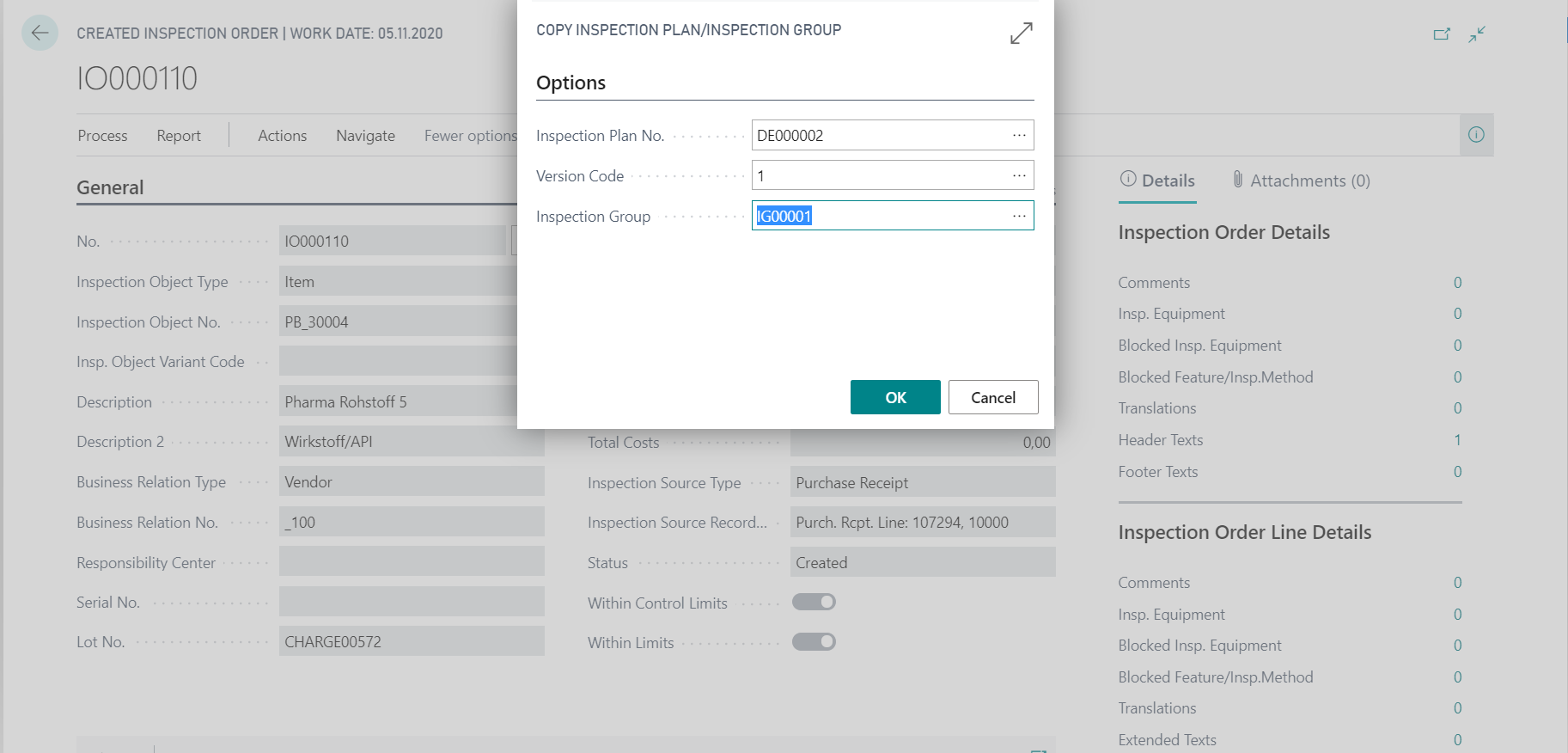Click the Description field Pharma Rohstoff 5
The height and width of the screenshot is (753, 1568).
pos(400,401)
